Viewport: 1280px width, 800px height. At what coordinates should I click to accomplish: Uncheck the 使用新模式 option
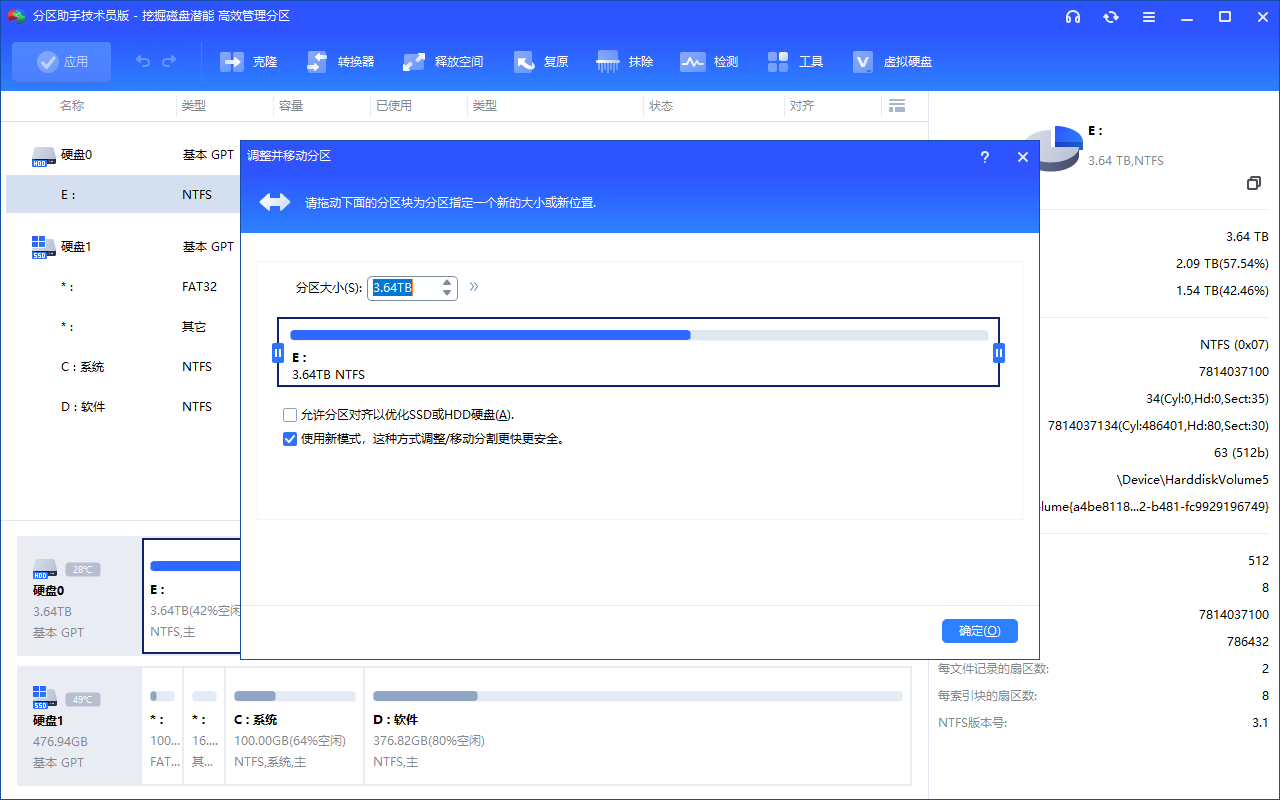(290, 438)
